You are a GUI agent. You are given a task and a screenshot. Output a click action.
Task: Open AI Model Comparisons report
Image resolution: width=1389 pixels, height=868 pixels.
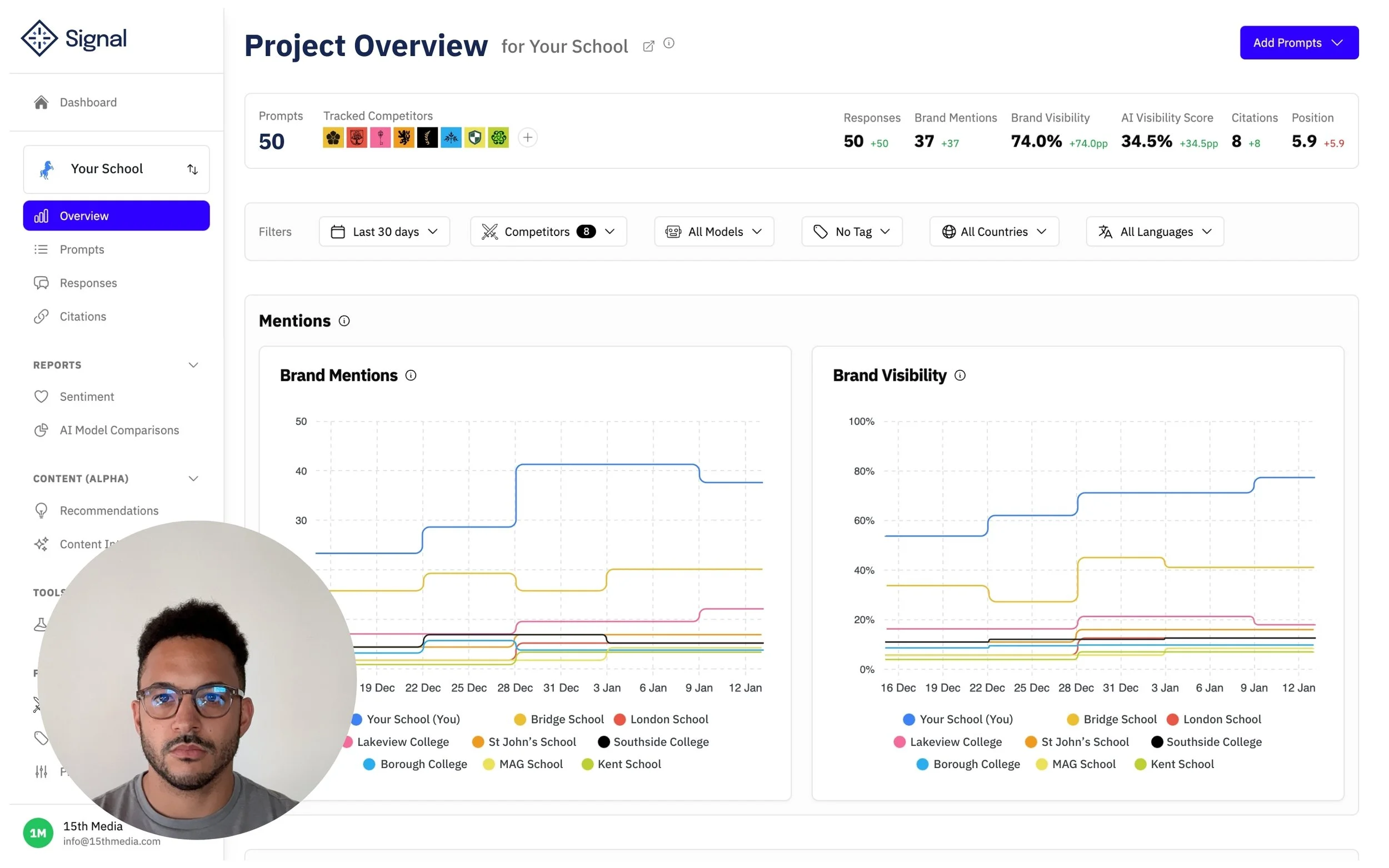coord(119,430)
